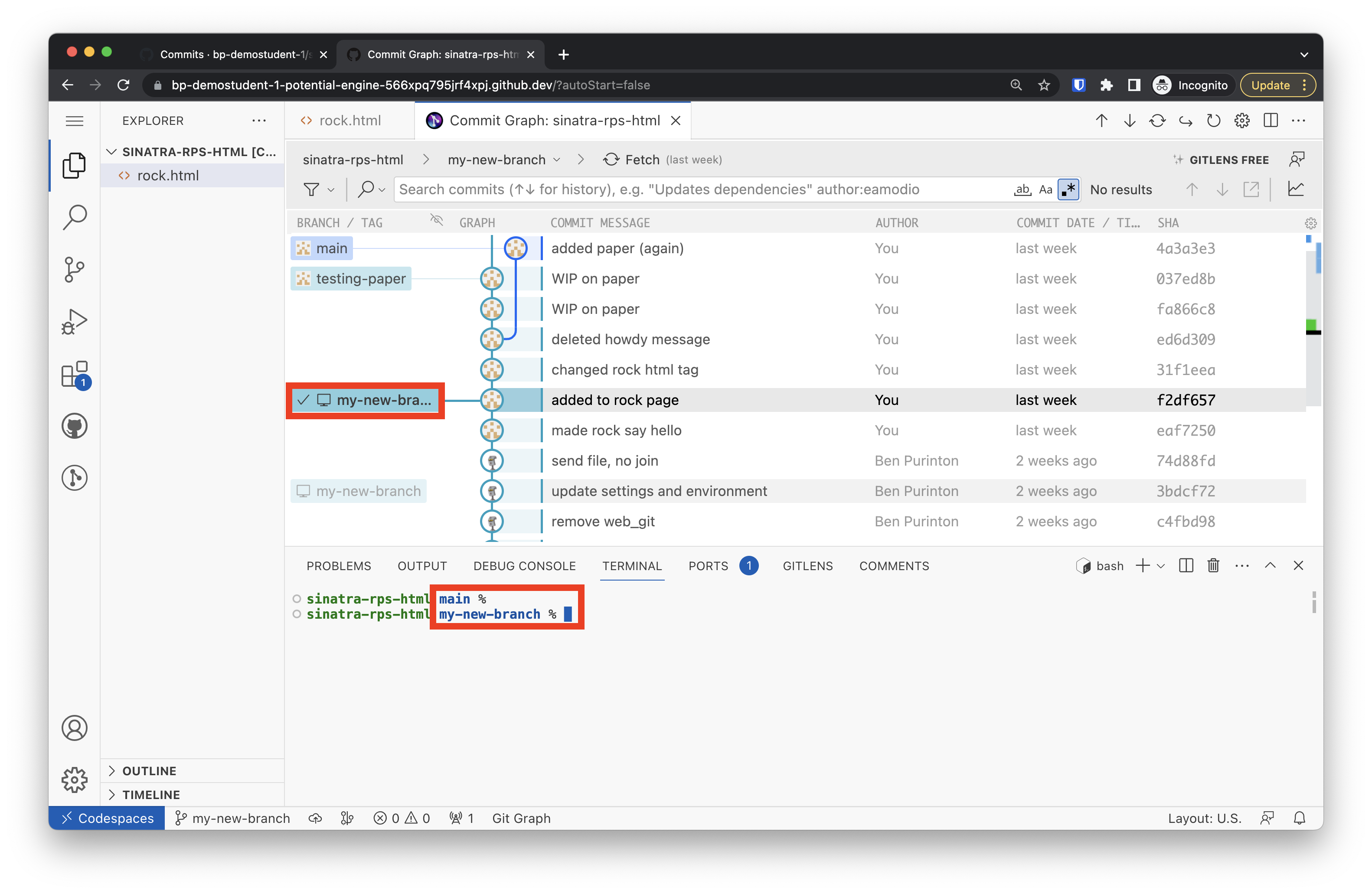The height and width of the screenshot is (894, 1372).
Task: Open the search mode dropdown
Action: [x=371, y=189]
